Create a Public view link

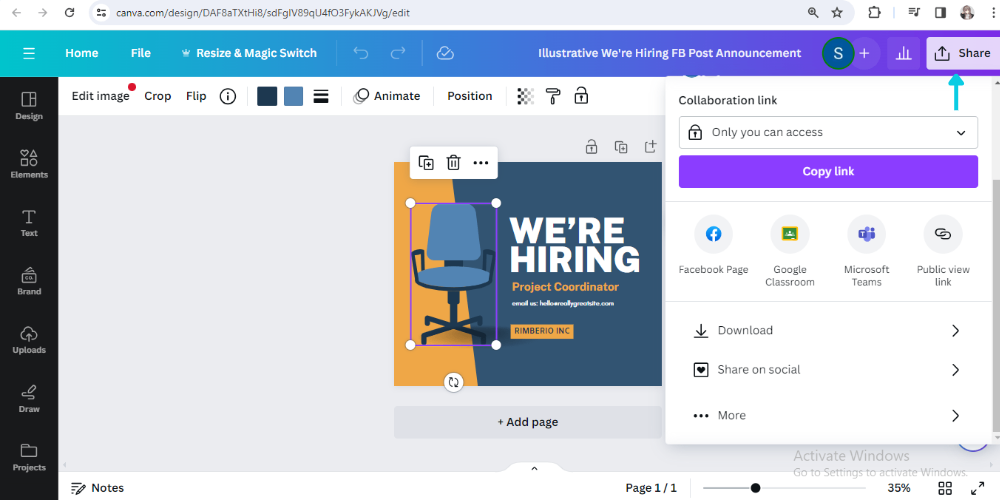(943, 251)
